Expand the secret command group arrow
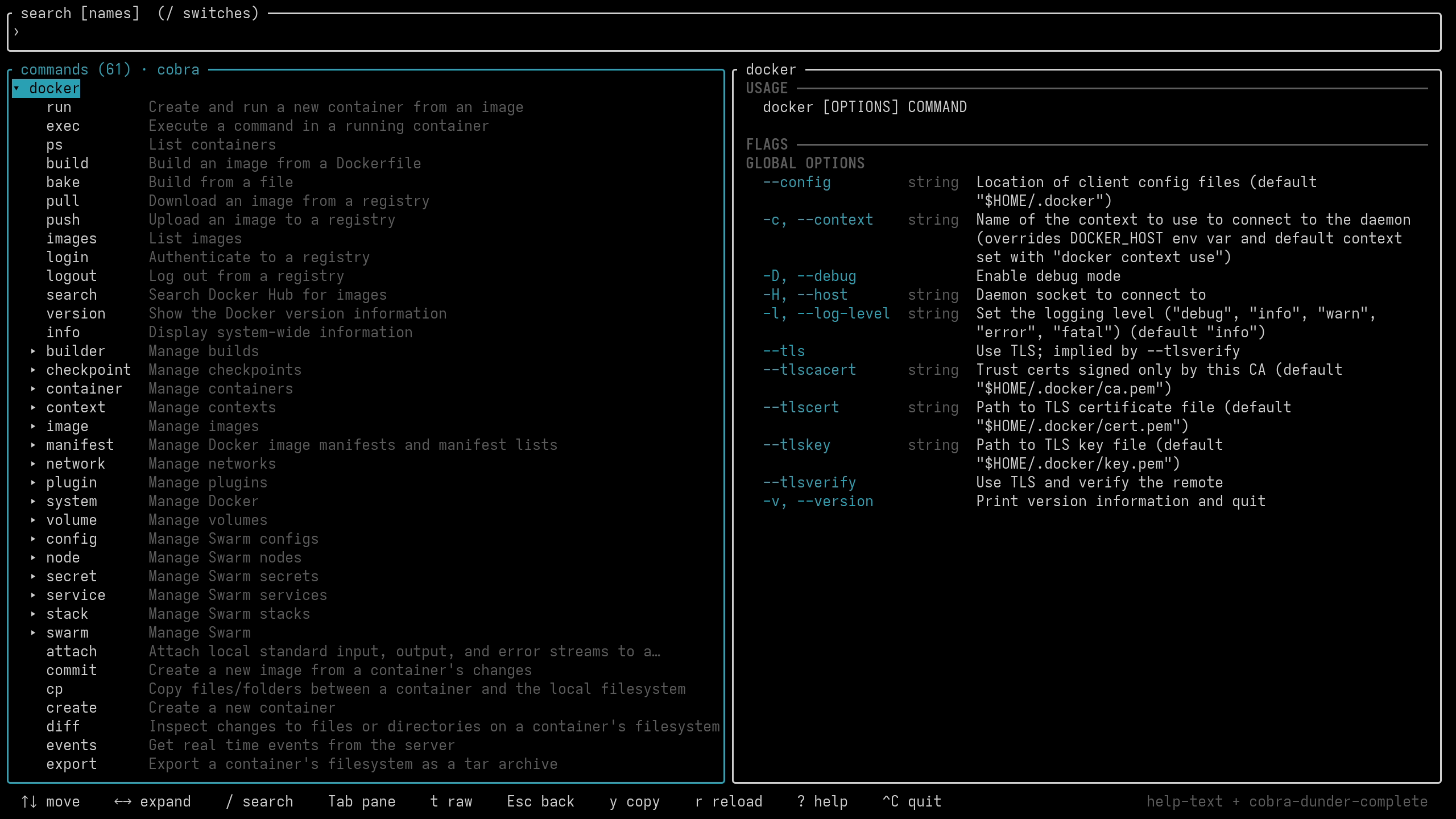 (34, 577)
